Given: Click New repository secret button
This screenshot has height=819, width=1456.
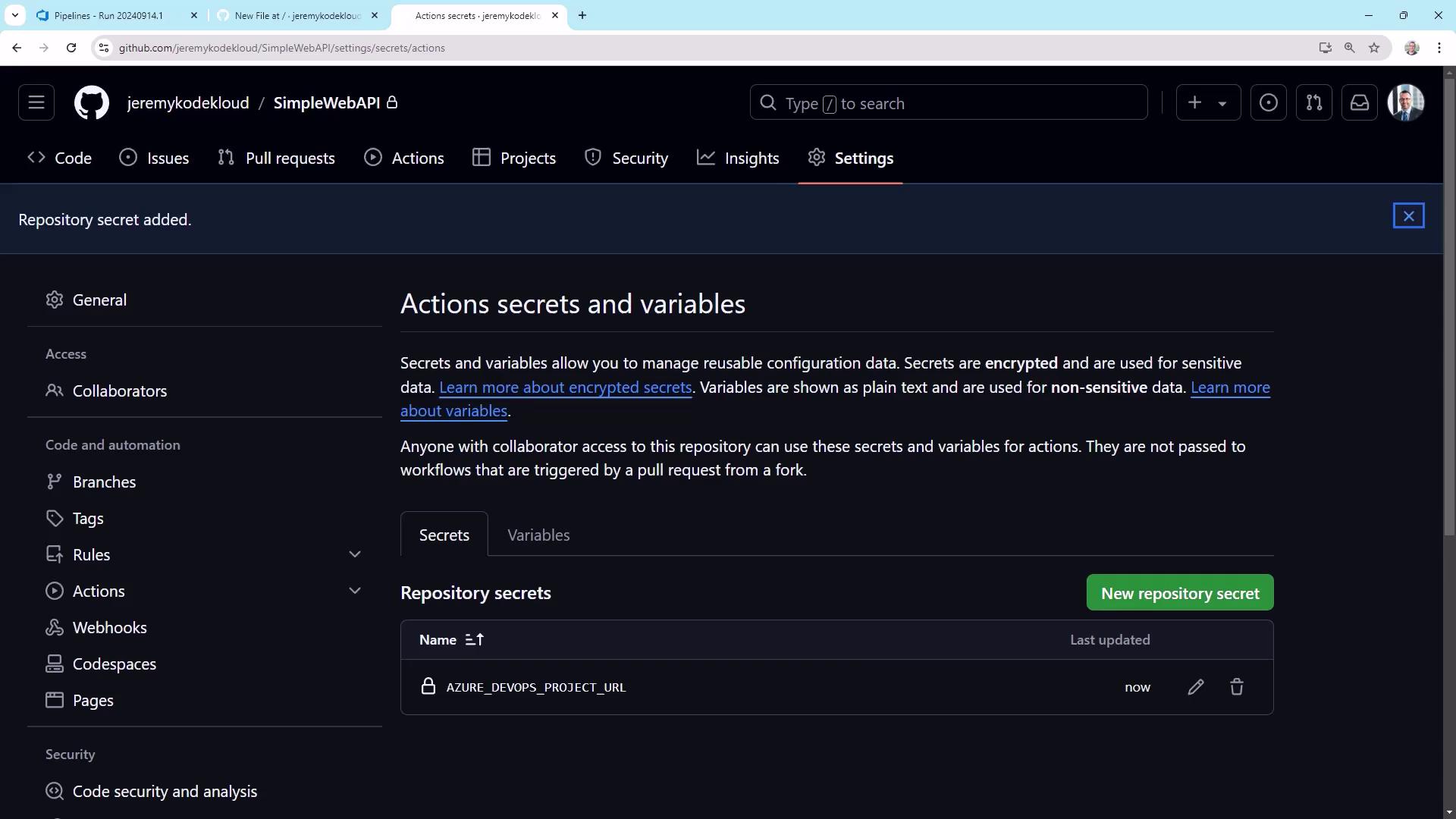Looking at the screenshot, I should point(1180,593).
